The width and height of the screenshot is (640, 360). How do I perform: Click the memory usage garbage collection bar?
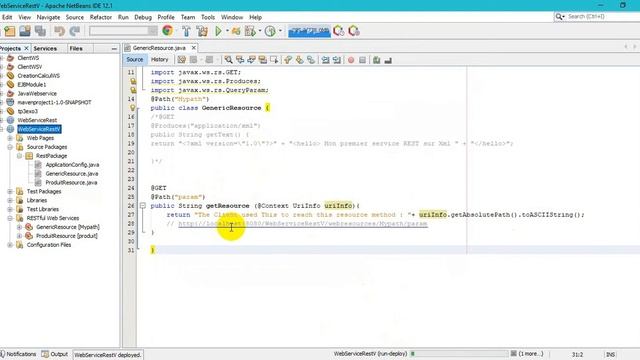pos(309,31)
